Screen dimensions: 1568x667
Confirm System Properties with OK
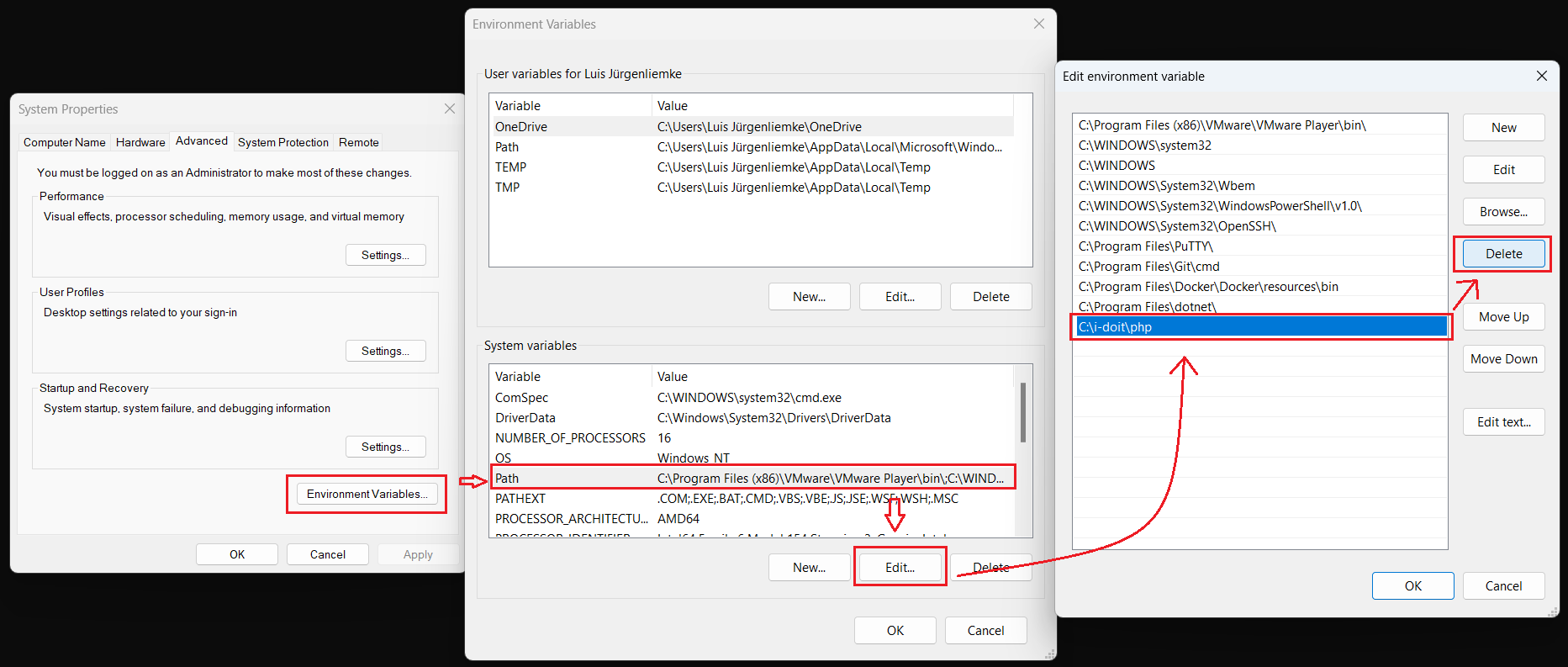(237, 554)
